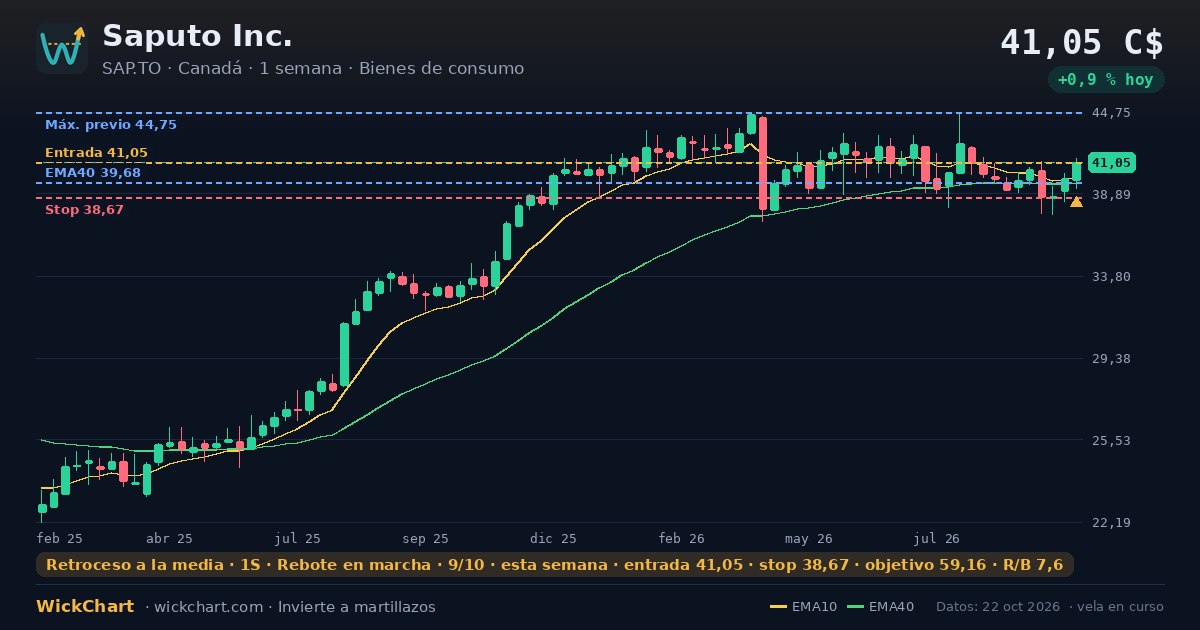The image size is (1200, 630).
Task: Click the green 41,05 price tag on axis
Action: pyautogui.click(x=1111, y=162)
